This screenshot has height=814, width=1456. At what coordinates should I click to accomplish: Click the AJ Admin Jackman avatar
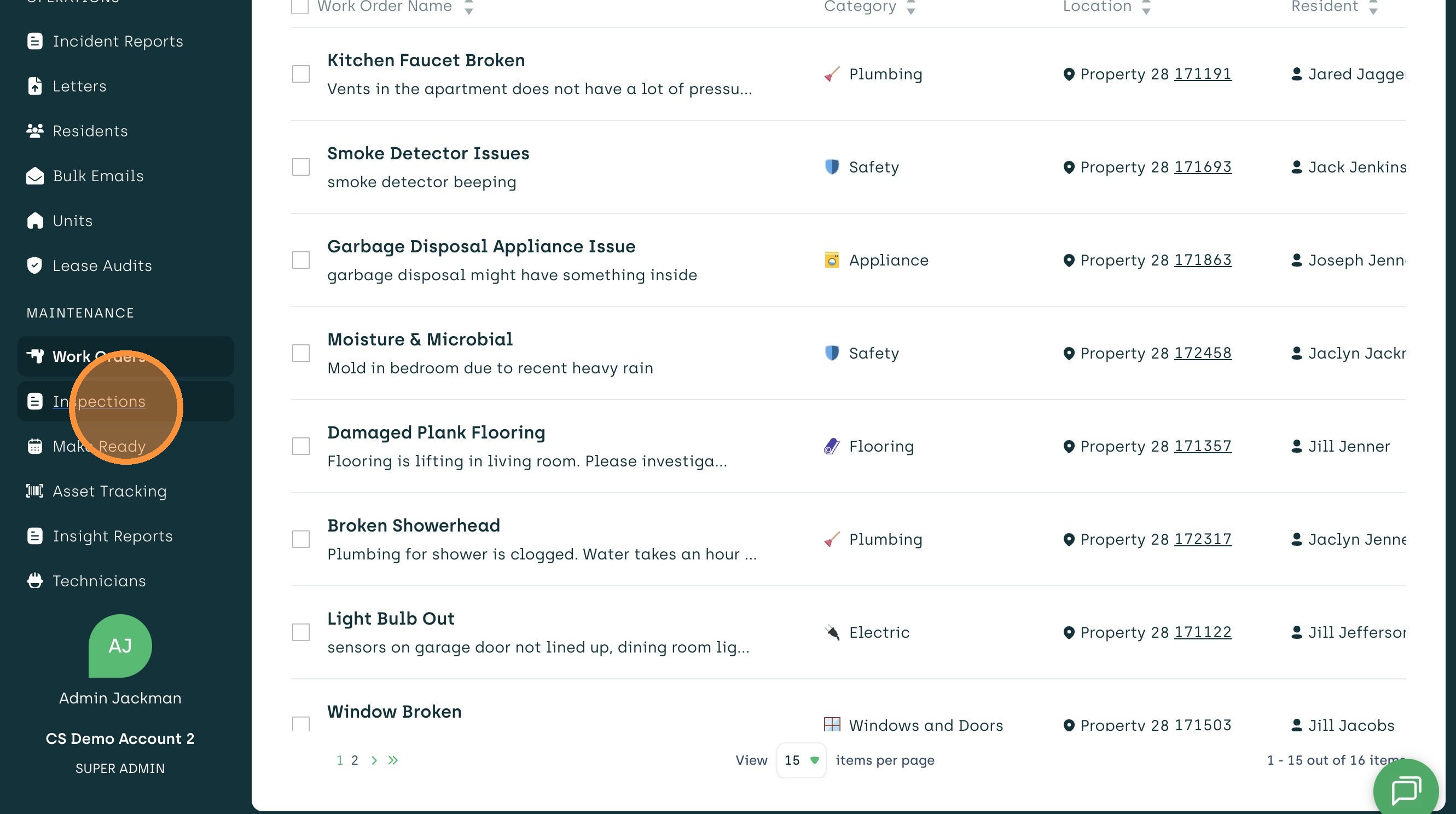pos(120,645)
